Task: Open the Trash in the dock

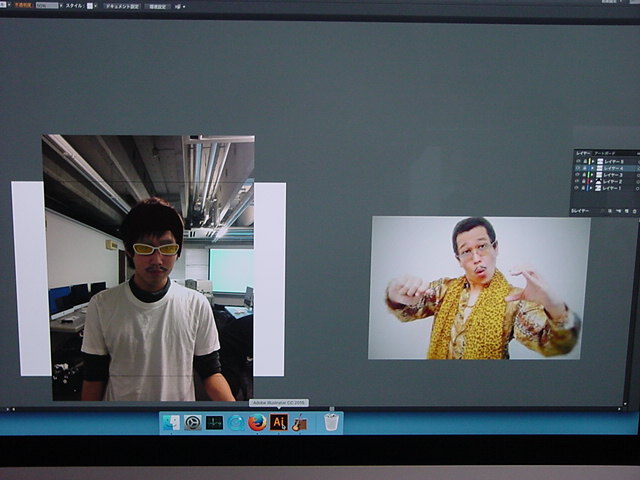Action: pos(331,423)
